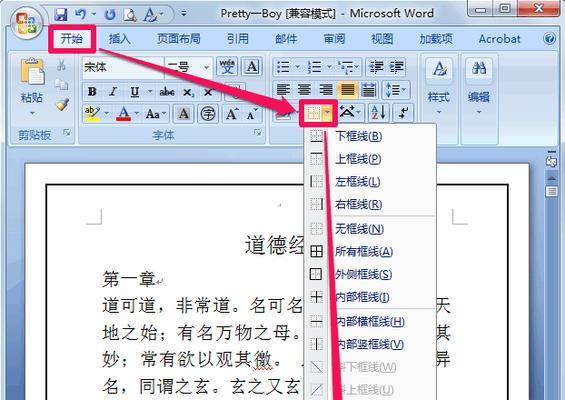Sort text A to Z
The width and height of the screenshot is (565, 400).
click(379, 113)
